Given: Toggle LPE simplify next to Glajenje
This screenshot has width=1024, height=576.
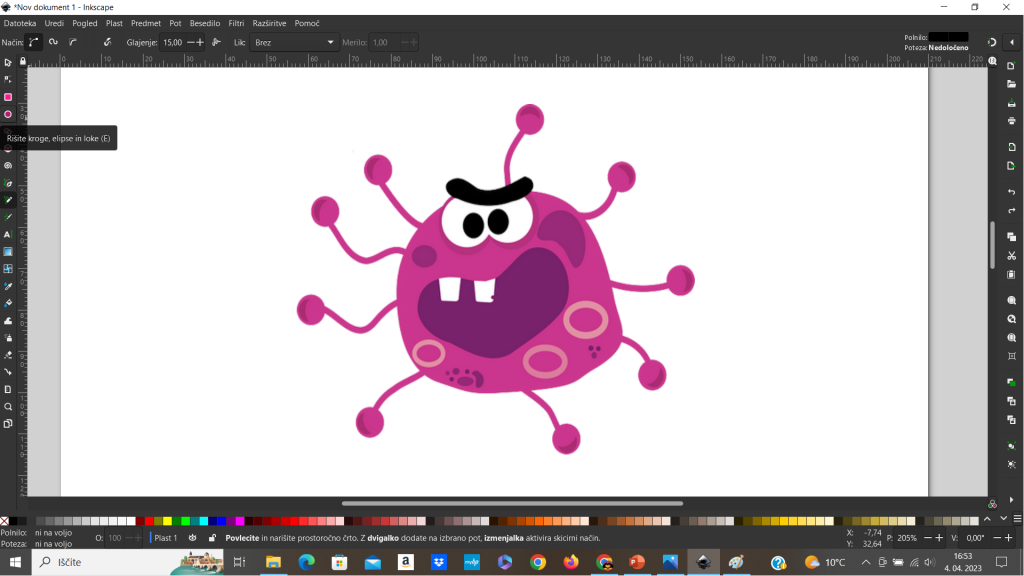Looking at the screenshot, I should click(x=217, y=42).
